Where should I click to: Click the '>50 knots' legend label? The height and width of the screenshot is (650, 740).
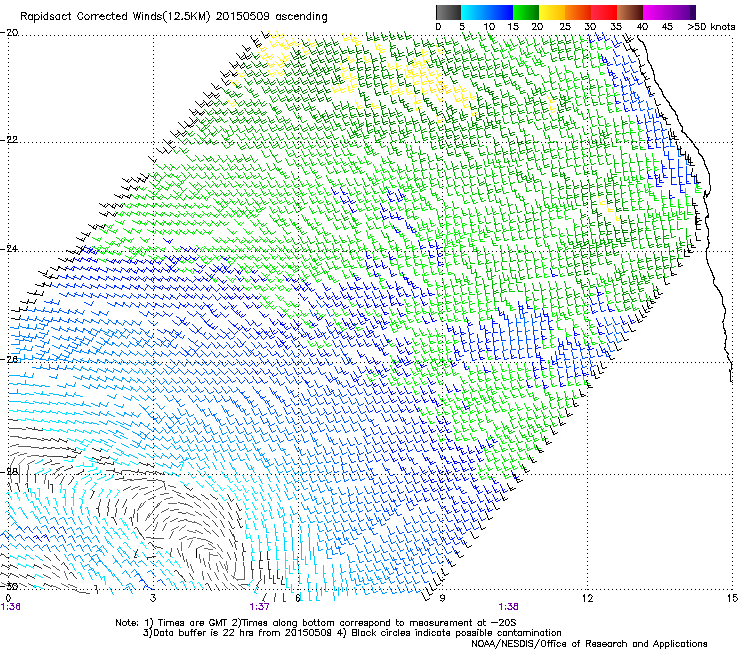pyautogui.click(x=711, y=27)
